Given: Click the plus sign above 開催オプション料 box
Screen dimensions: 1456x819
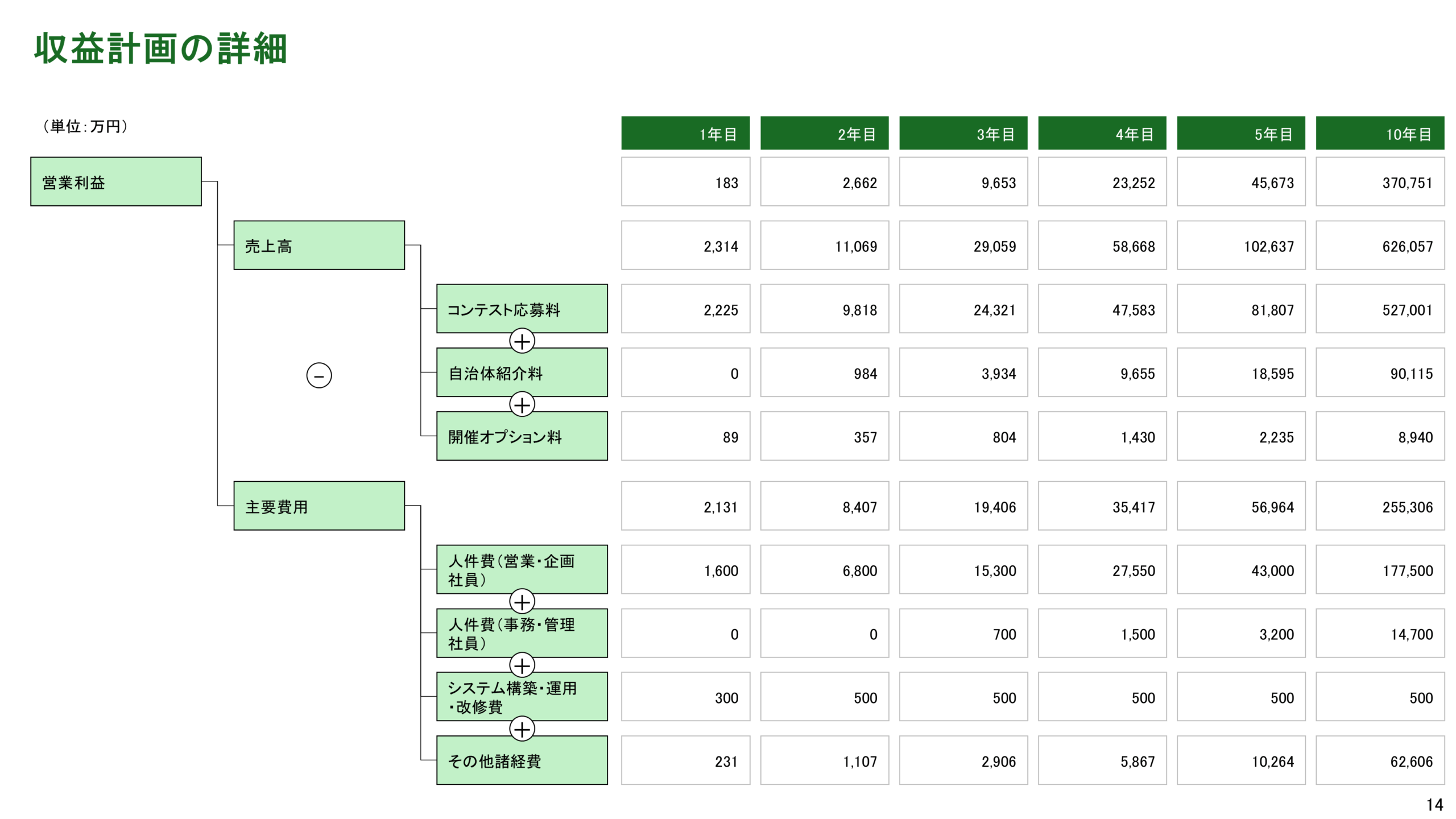Looking at the screenshot, I should point(522,404).
